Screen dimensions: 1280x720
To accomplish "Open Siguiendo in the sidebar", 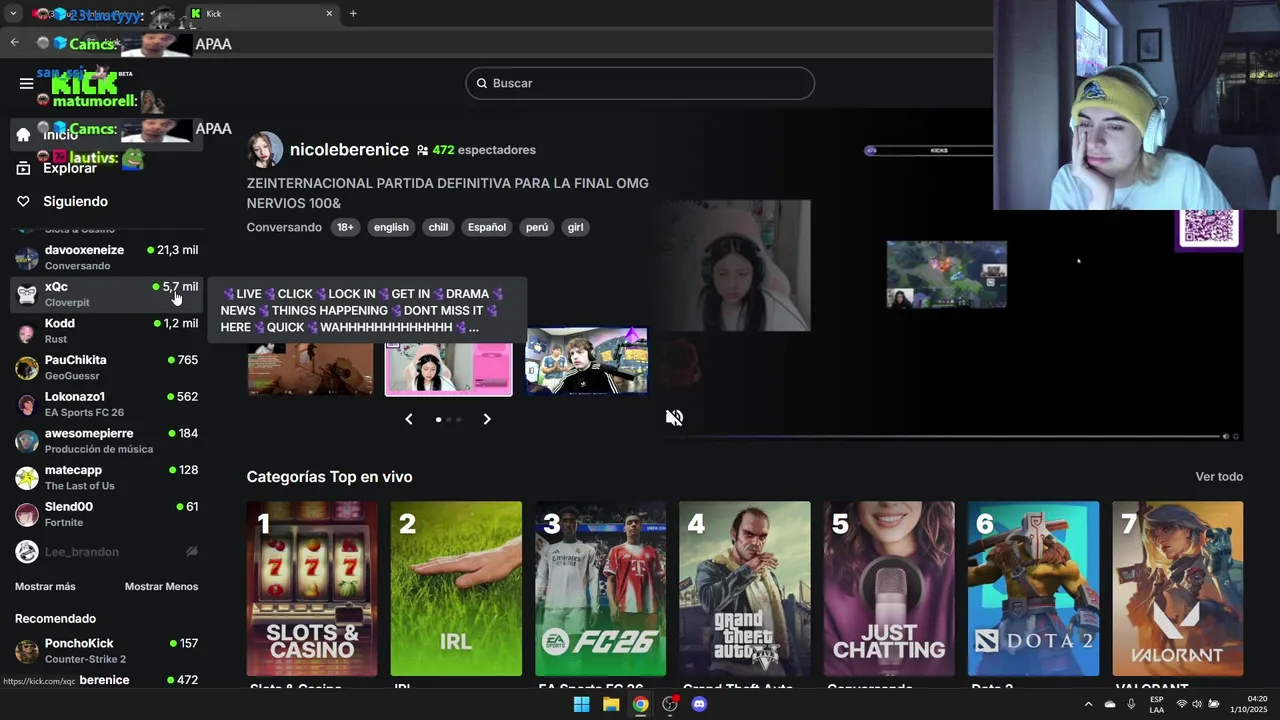I will tap(75, 201).
